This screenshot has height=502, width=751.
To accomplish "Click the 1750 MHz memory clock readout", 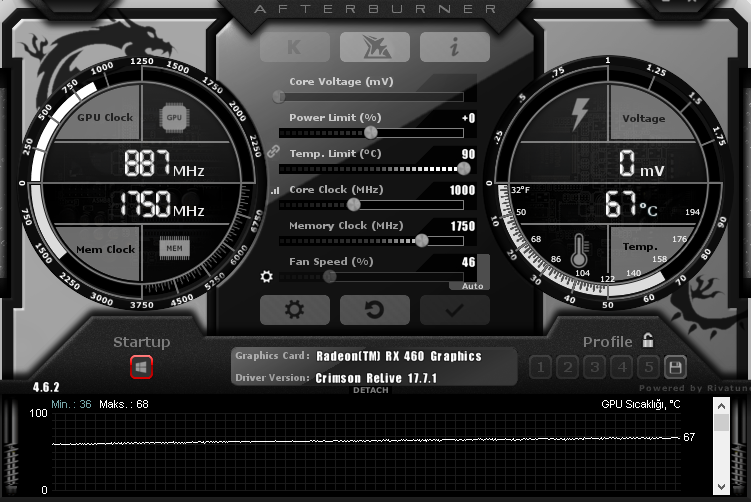I will (162, 204).
